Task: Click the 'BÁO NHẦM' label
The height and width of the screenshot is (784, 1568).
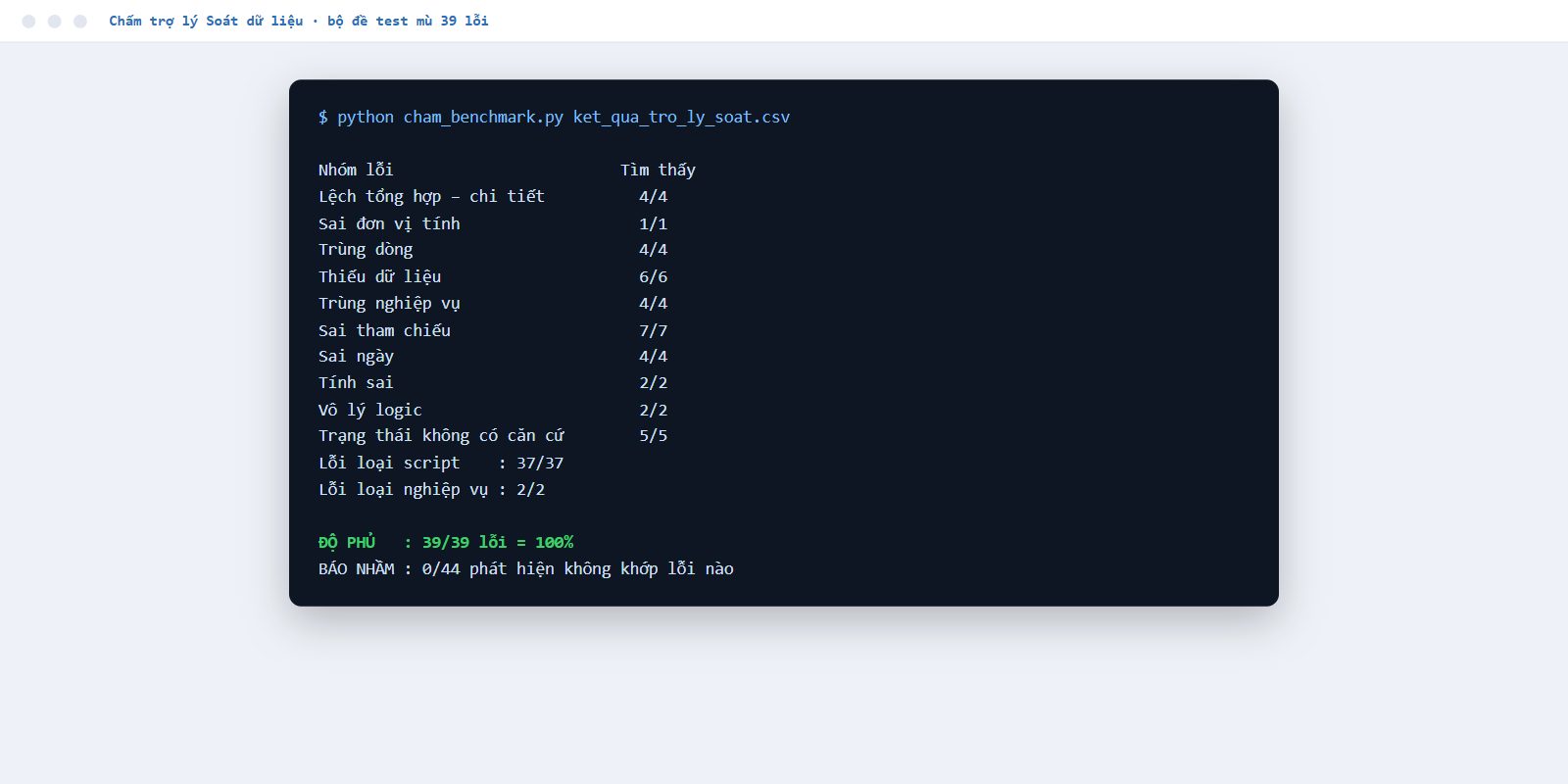Action: point(356,568)
